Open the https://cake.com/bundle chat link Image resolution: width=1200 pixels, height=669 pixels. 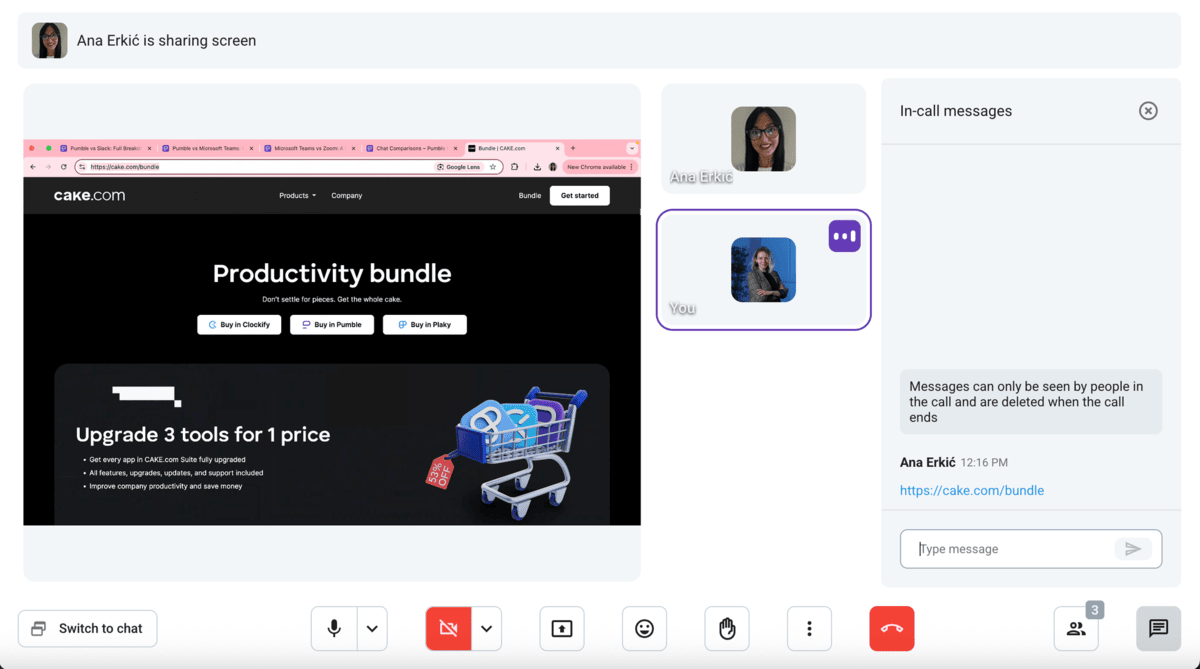tap(972, 491)
